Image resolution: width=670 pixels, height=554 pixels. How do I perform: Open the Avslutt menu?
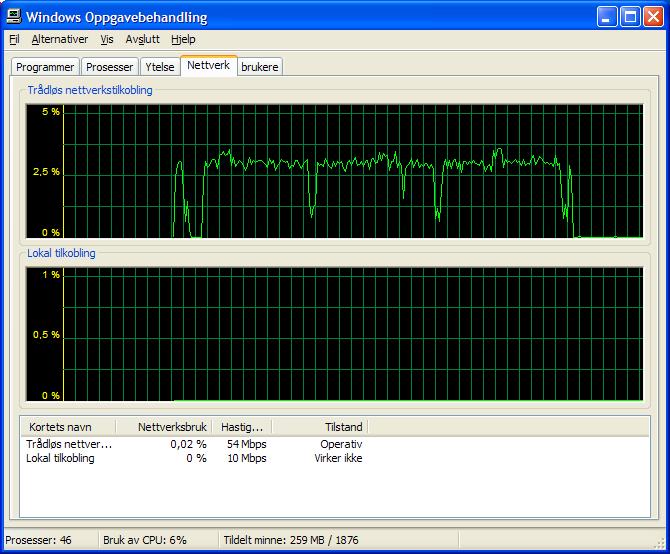pyautogui.click(x=142, y=39)
